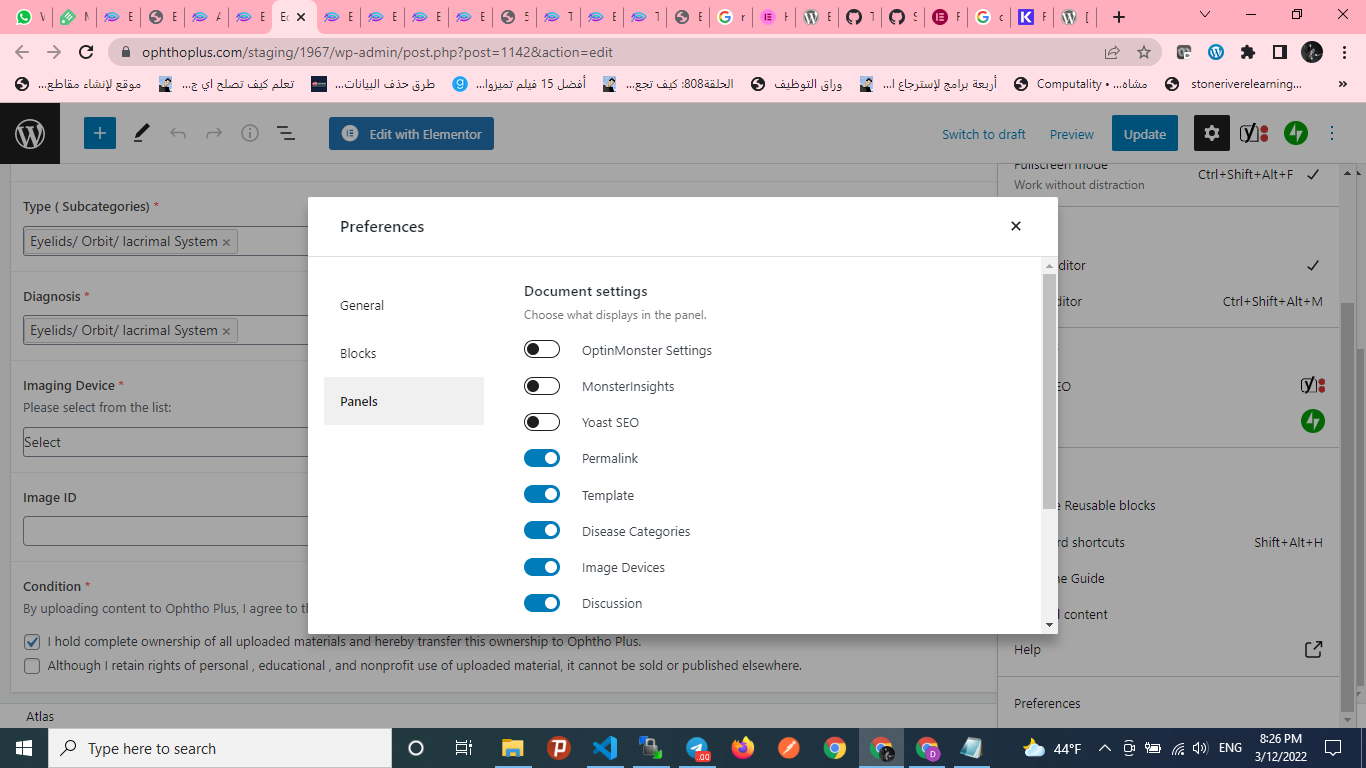Disable the Discussion panel toggle
Viewport: 1366px width, 768px height.
coord(542,603)
